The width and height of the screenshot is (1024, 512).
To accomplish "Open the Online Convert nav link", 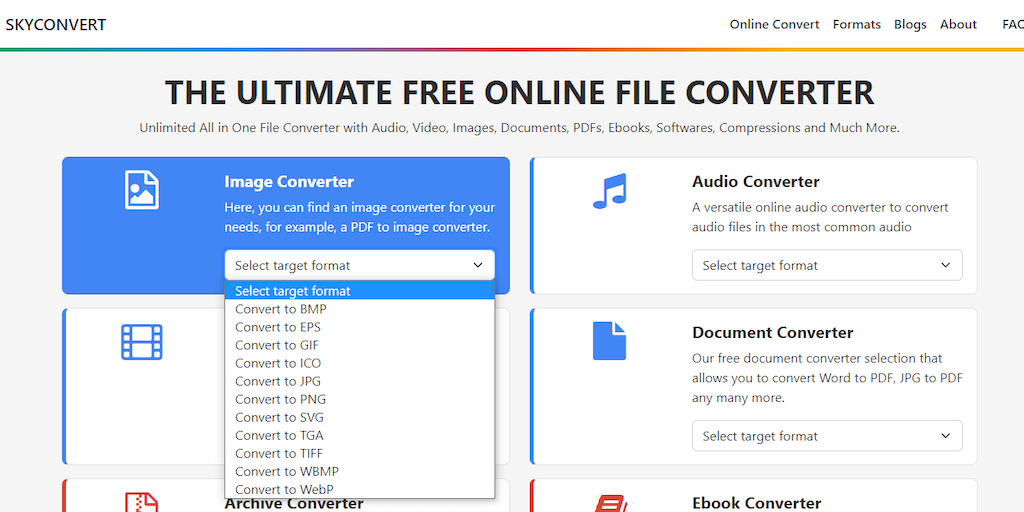I will [774, 24].
